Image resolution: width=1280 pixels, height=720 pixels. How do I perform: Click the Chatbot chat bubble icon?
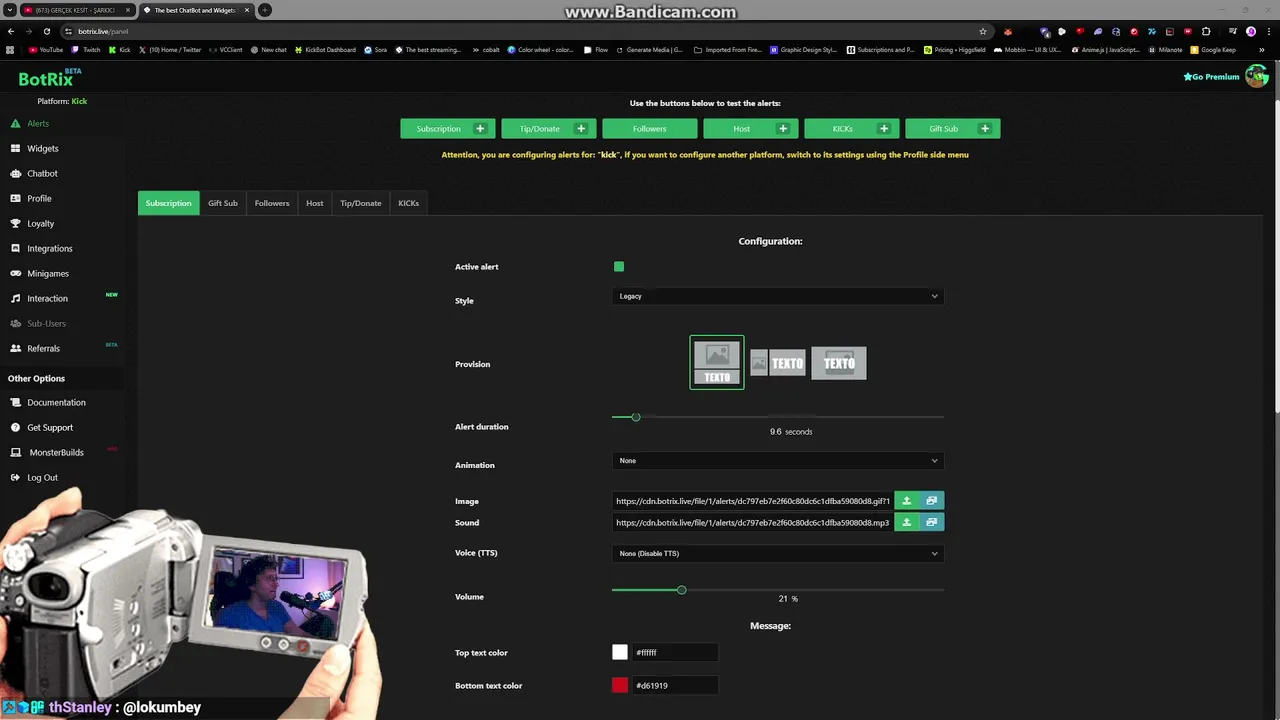click(x=16, y=173)
